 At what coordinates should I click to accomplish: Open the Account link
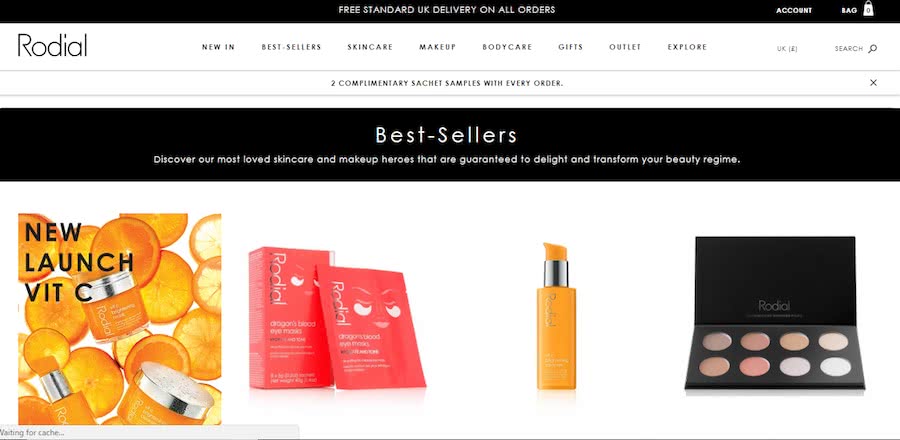(x=794, y=10)
